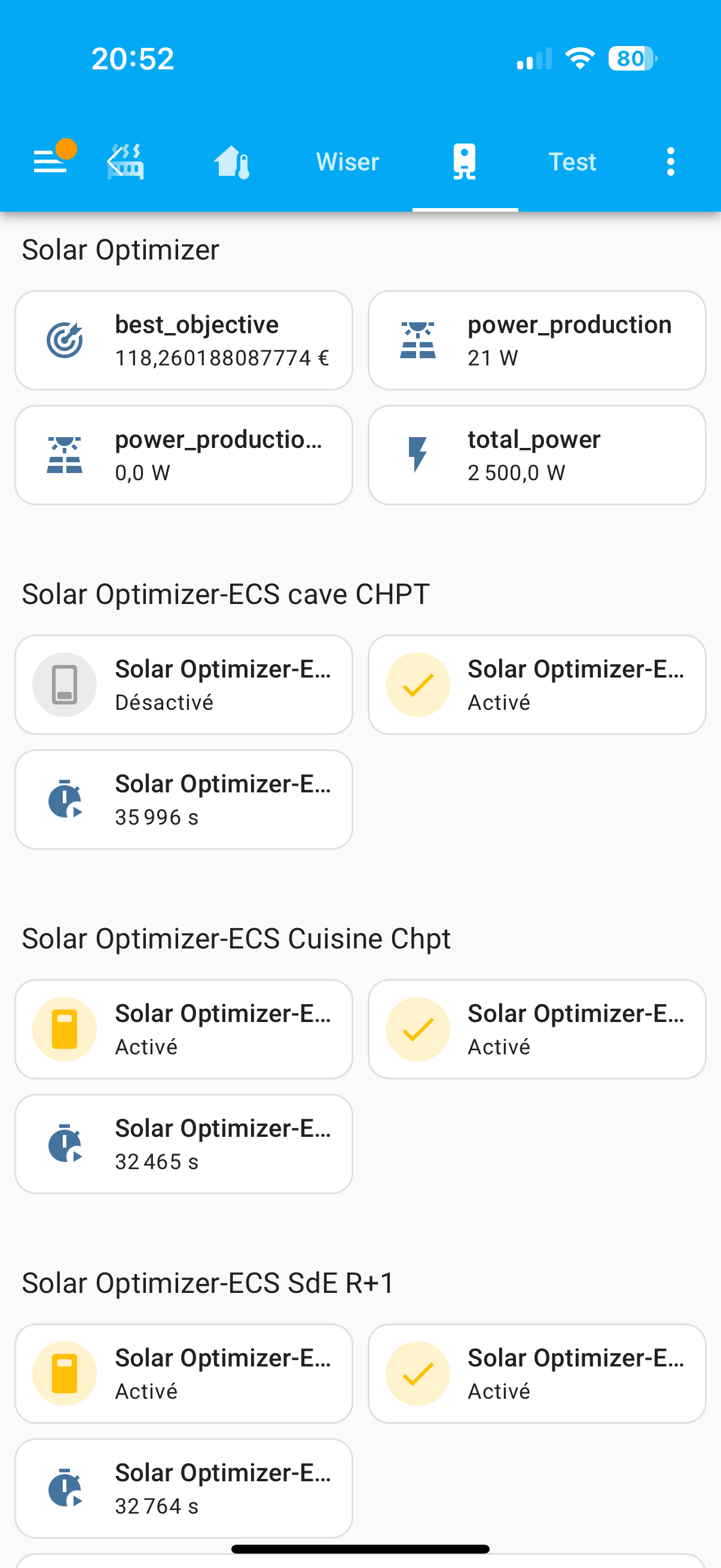721x1568 pixels.
Task: Switch to the Test tab
Action: (572, 162)
